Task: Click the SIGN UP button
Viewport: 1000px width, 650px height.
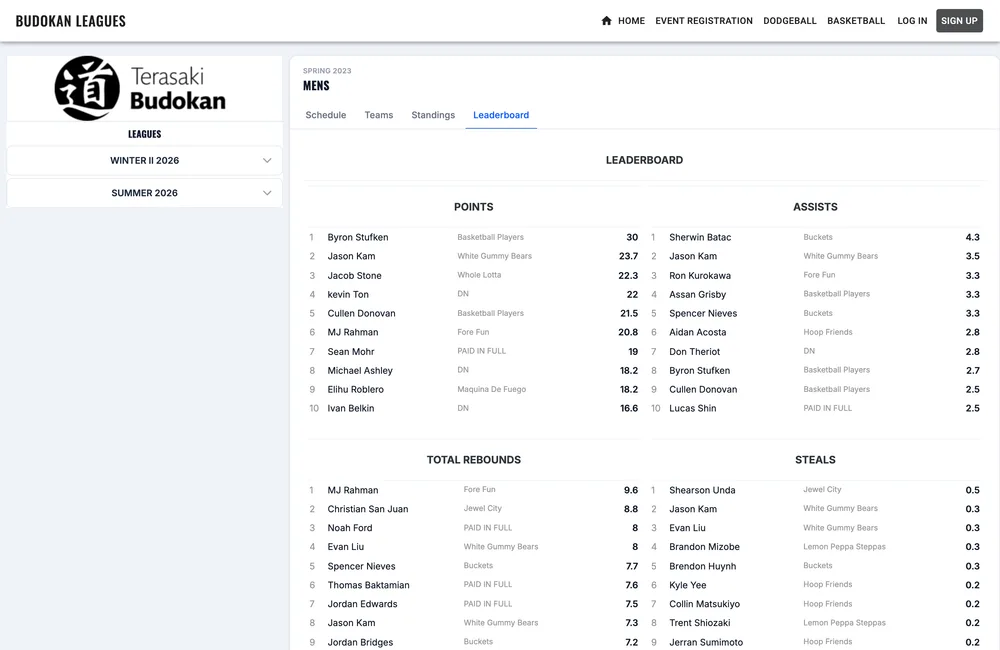Action: point(959,20)
